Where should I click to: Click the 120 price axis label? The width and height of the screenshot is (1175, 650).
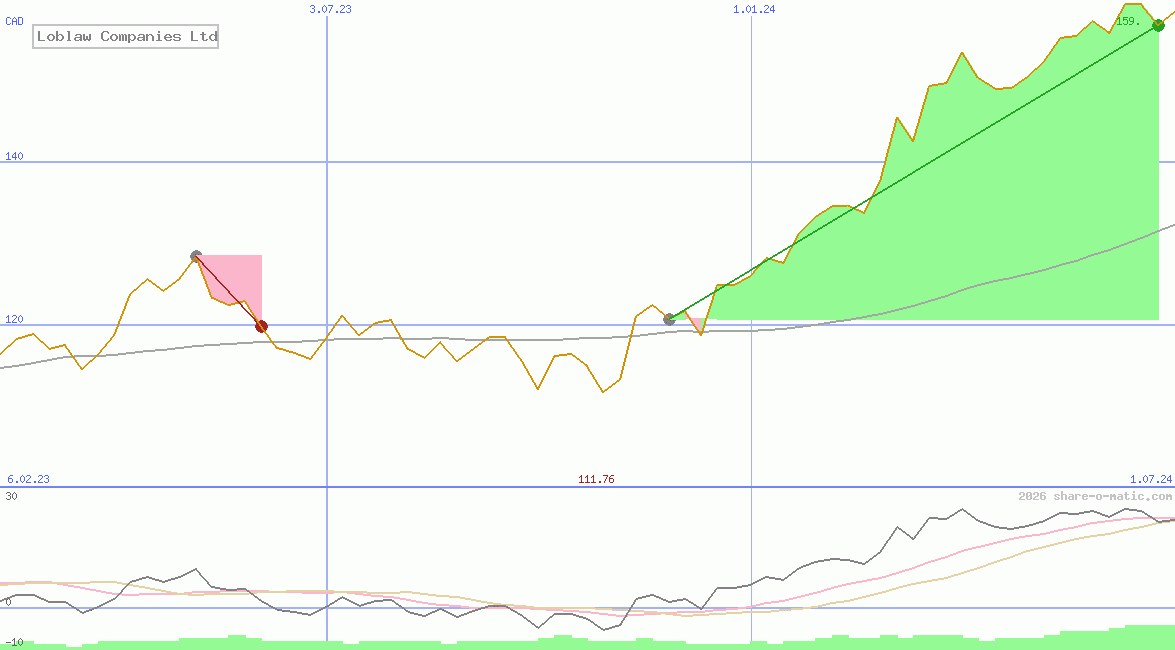coord(11,320)
